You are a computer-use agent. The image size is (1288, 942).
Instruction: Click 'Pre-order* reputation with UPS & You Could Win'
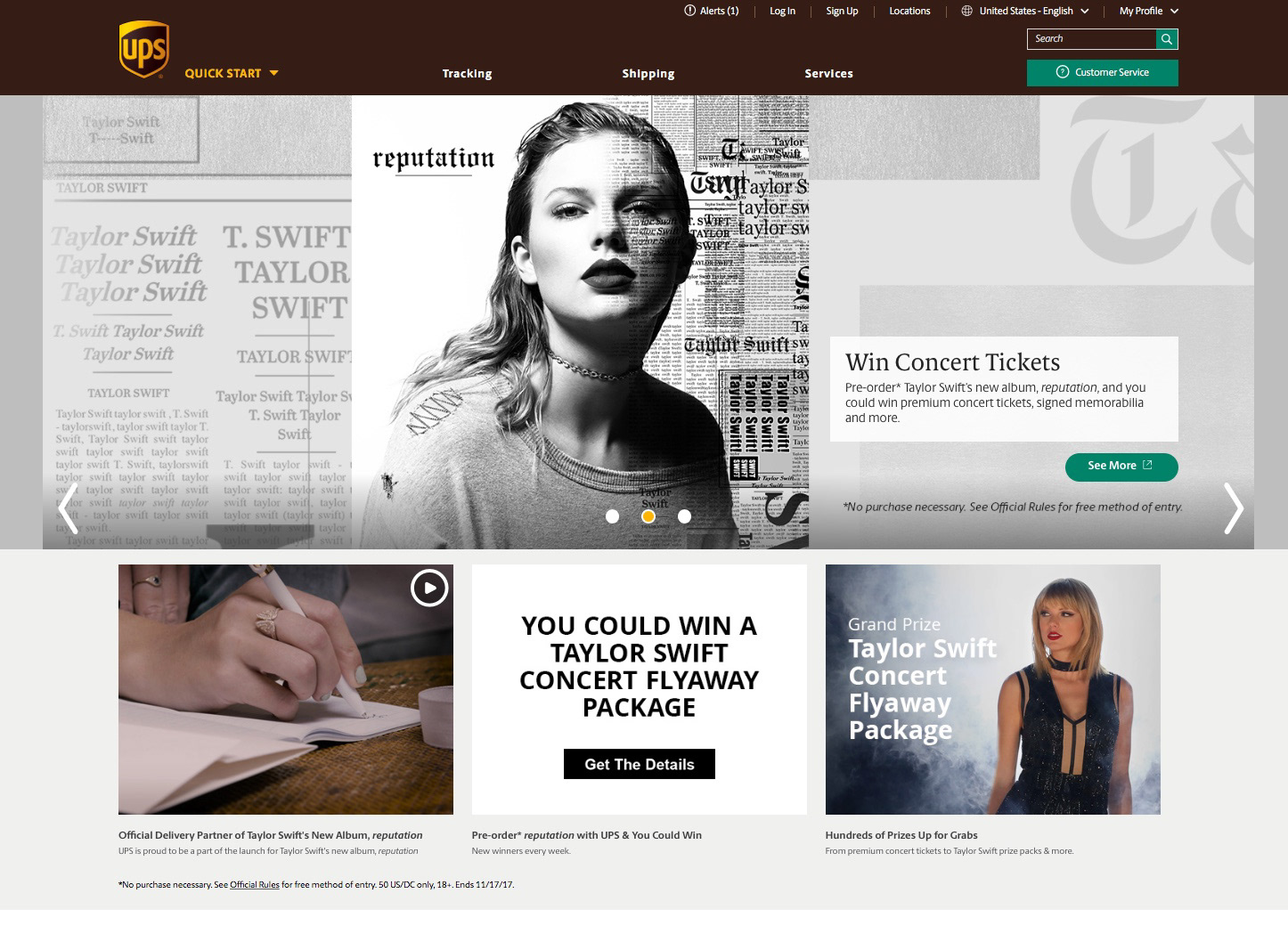[587, 835]
